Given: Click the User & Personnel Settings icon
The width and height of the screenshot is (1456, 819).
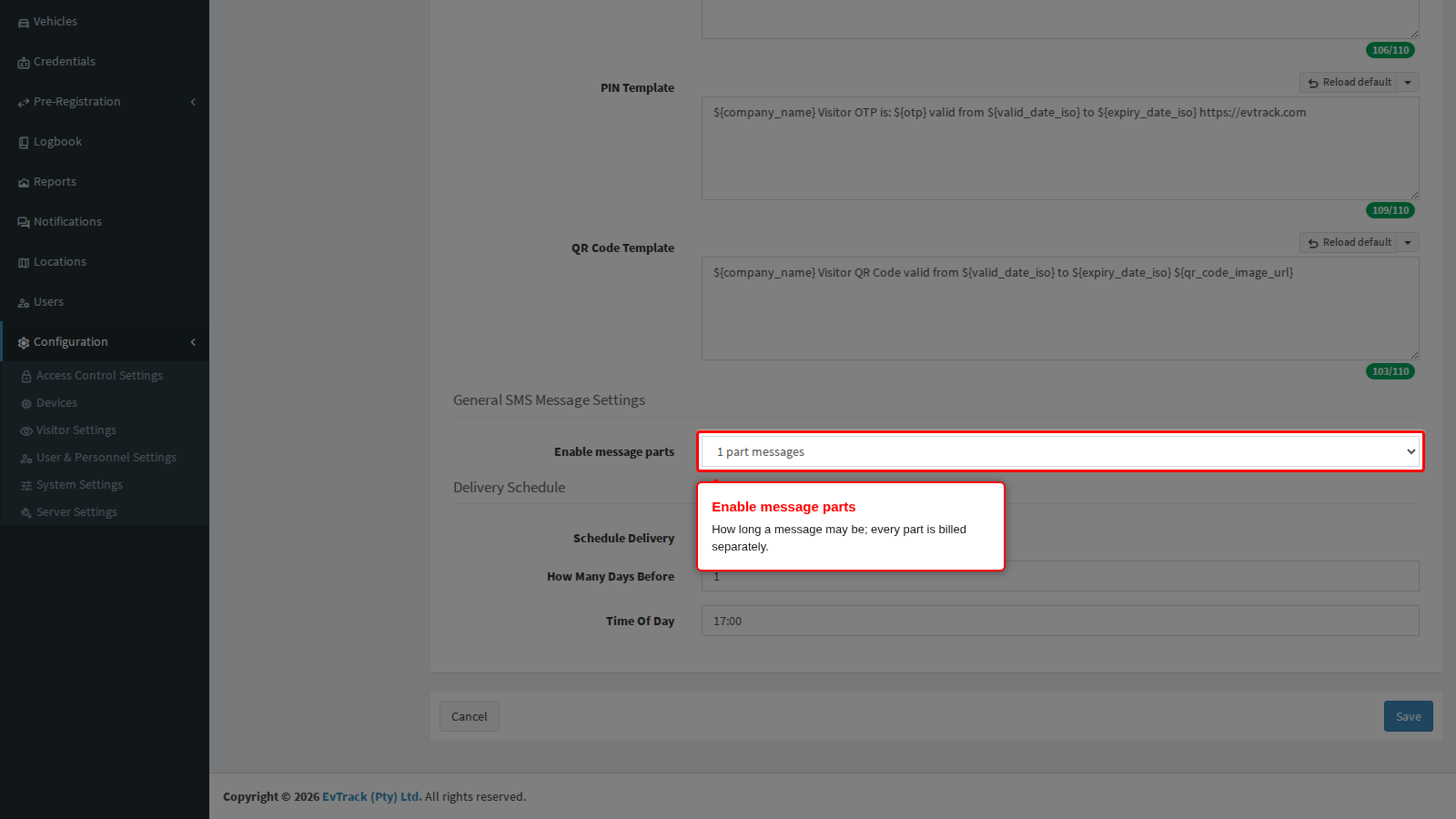Looking at the screenshot, I should pos(26,459).
